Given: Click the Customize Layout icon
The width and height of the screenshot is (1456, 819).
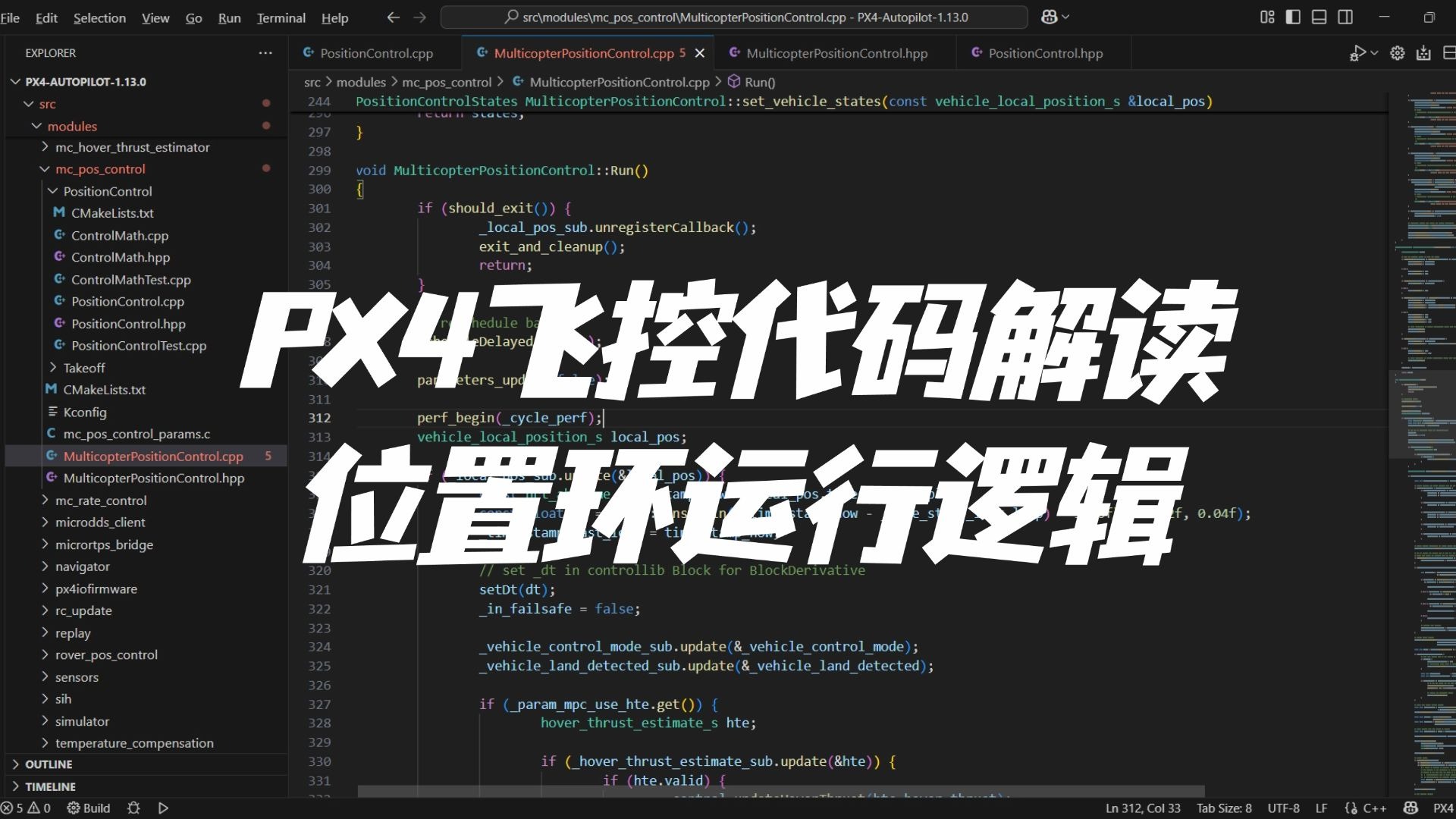Looking at the screenshot, I should pos(1267,17).
